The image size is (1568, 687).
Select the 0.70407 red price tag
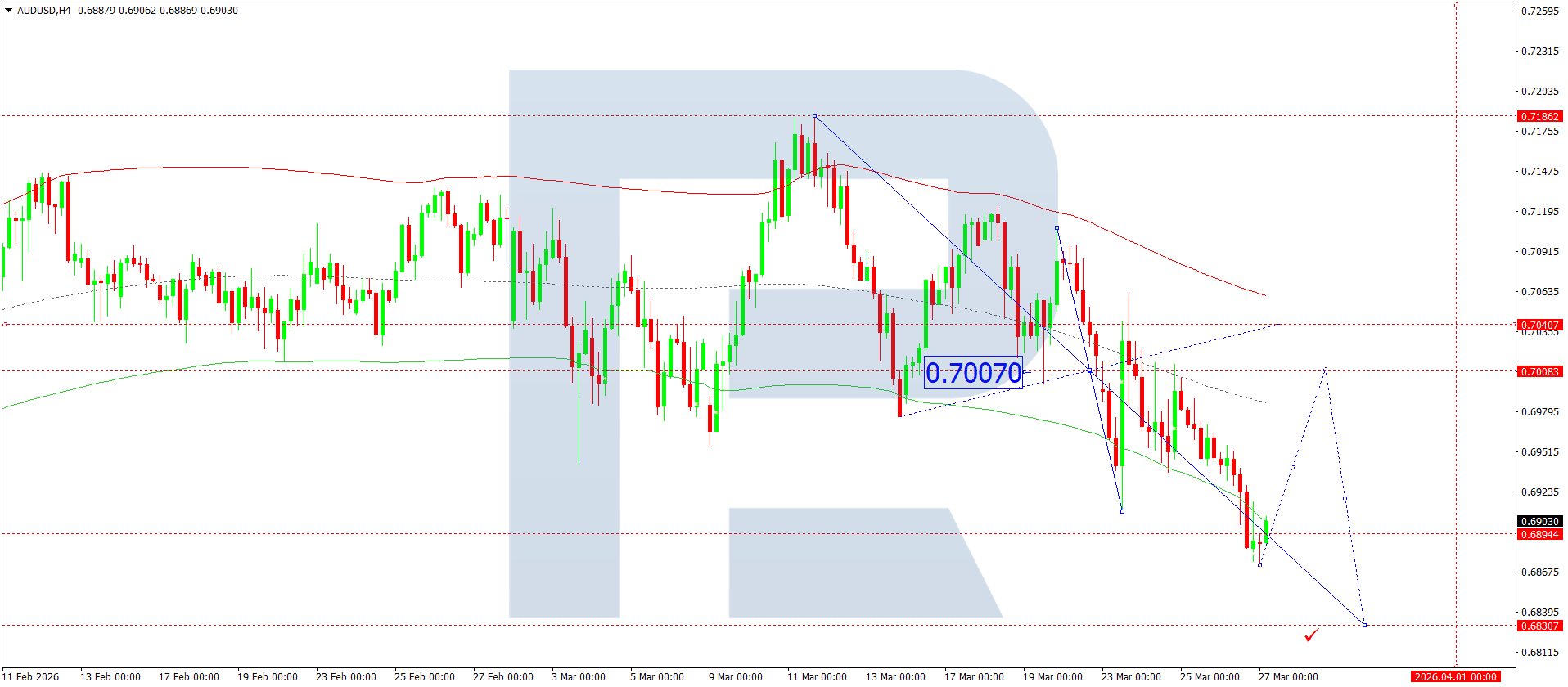[1539, 325]
